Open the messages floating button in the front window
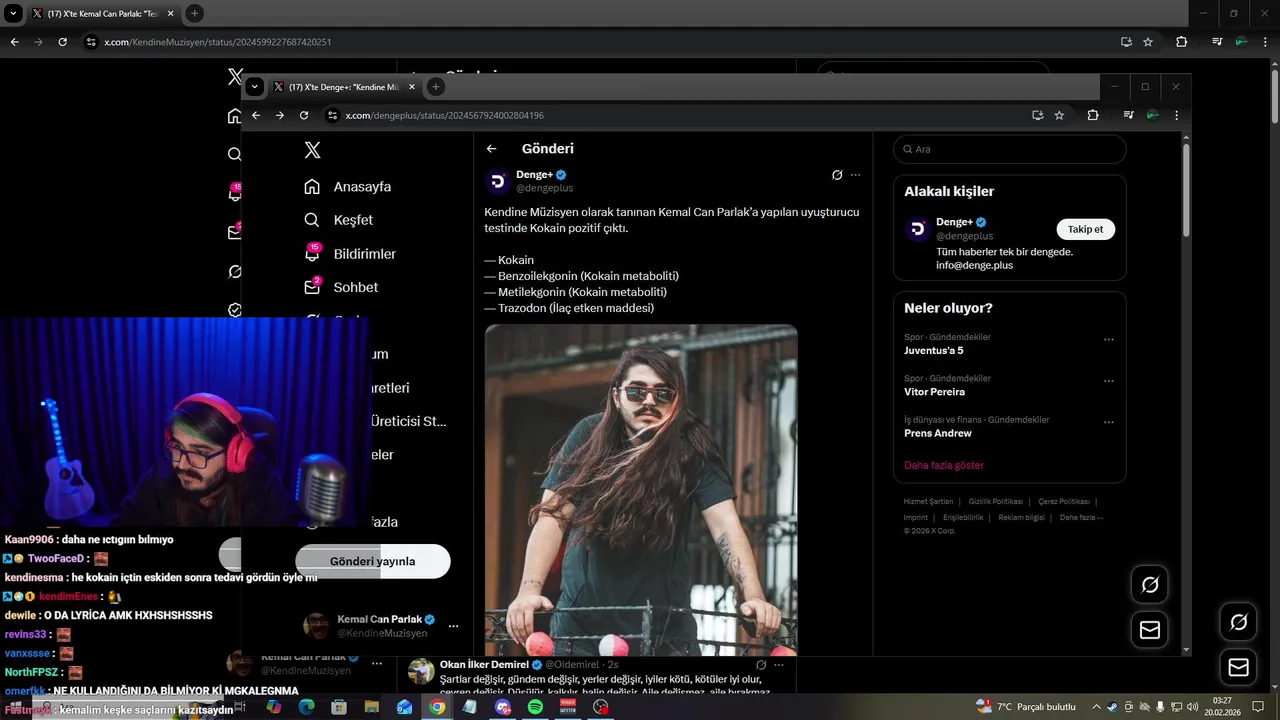Screen dimensions: 1280x720 (1150, 630)
